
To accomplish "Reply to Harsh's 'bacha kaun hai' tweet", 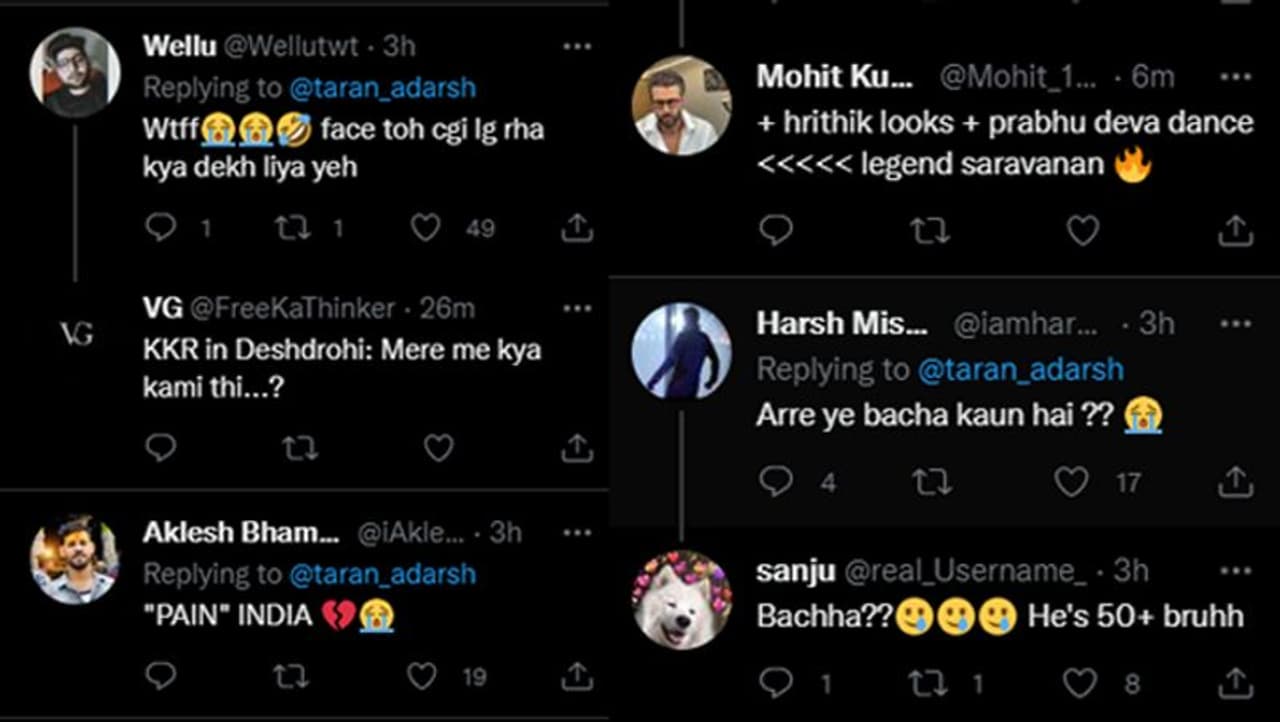I will [776, 482].
